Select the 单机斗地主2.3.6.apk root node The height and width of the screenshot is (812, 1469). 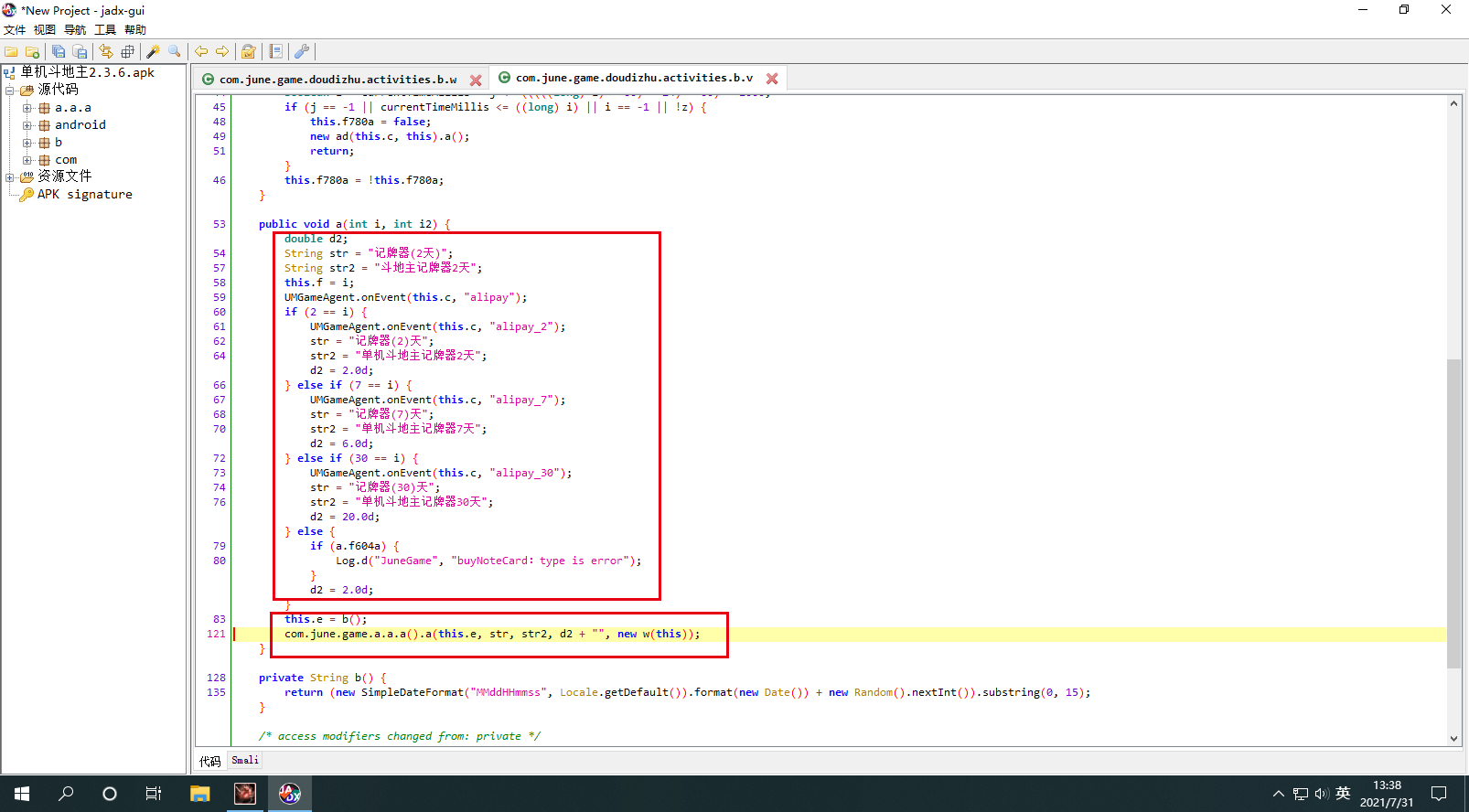88,72
